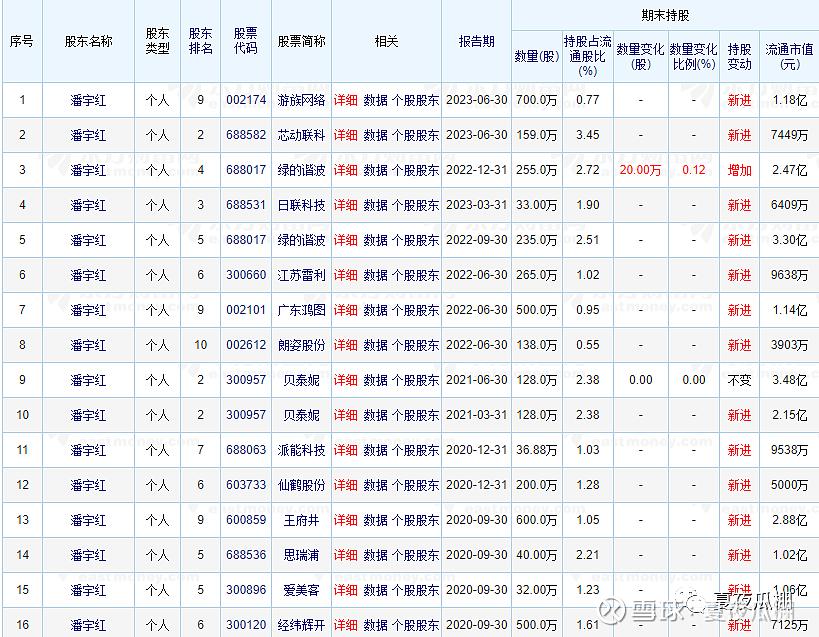The image size is (819, 637).
Task: Open stock code 688582 link
Action: [246, 135]
